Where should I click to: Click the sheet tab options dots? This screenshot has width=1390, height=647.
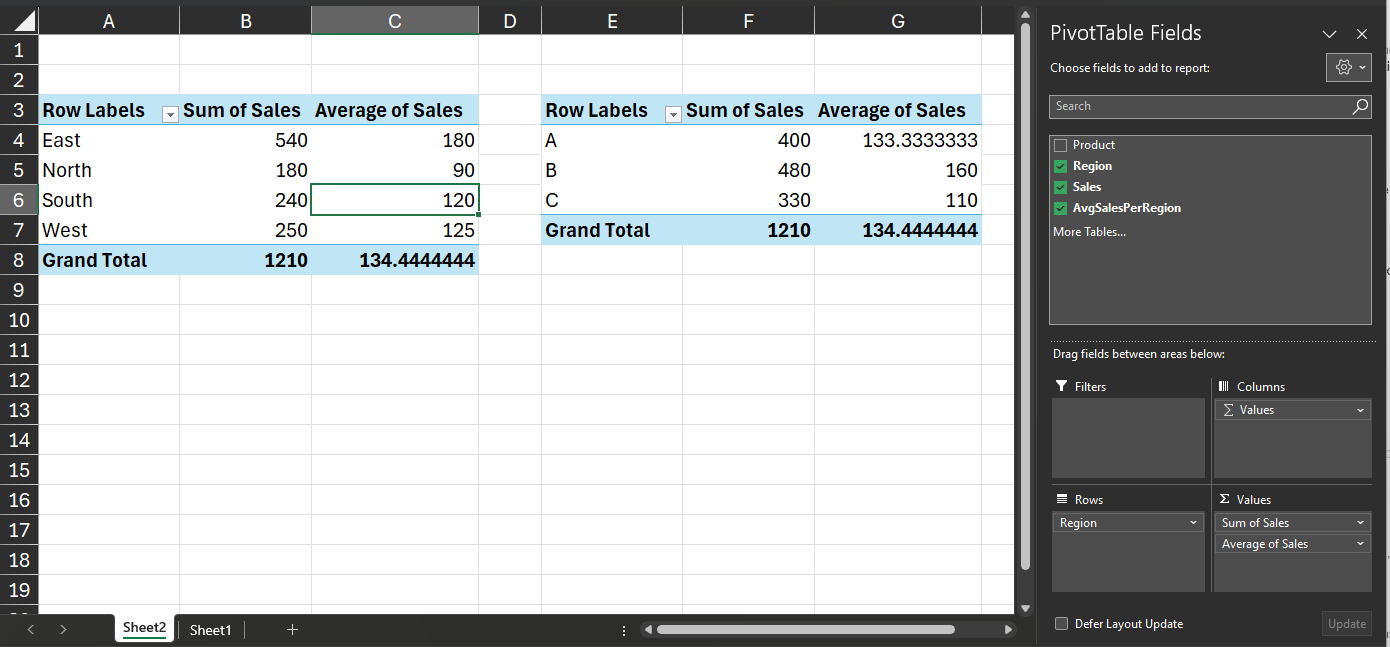(x=624, y=630)
